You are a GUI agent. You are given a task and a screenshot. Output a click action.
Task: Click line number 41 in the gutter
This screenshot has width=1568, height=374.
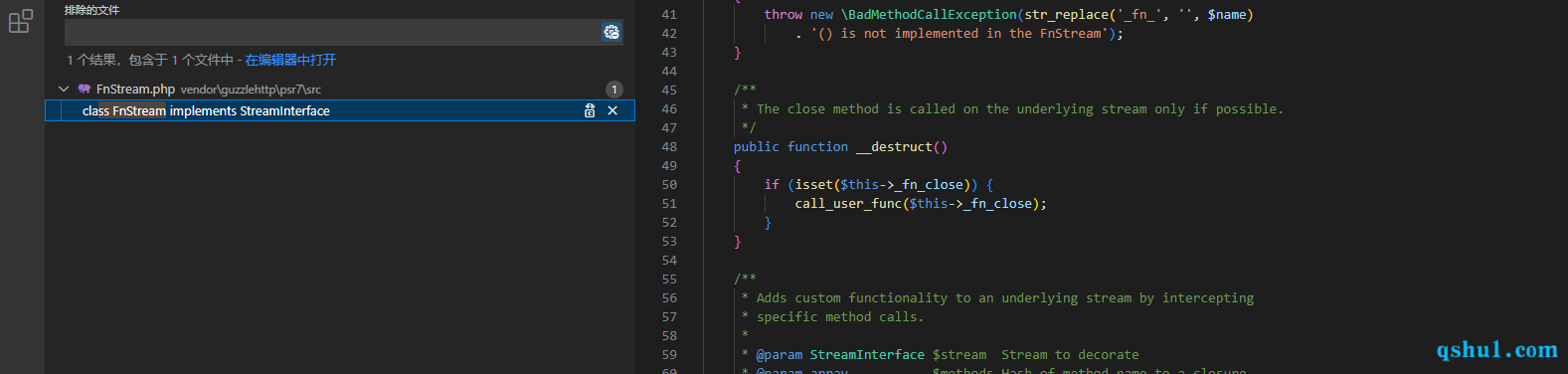tap(669, 15)
